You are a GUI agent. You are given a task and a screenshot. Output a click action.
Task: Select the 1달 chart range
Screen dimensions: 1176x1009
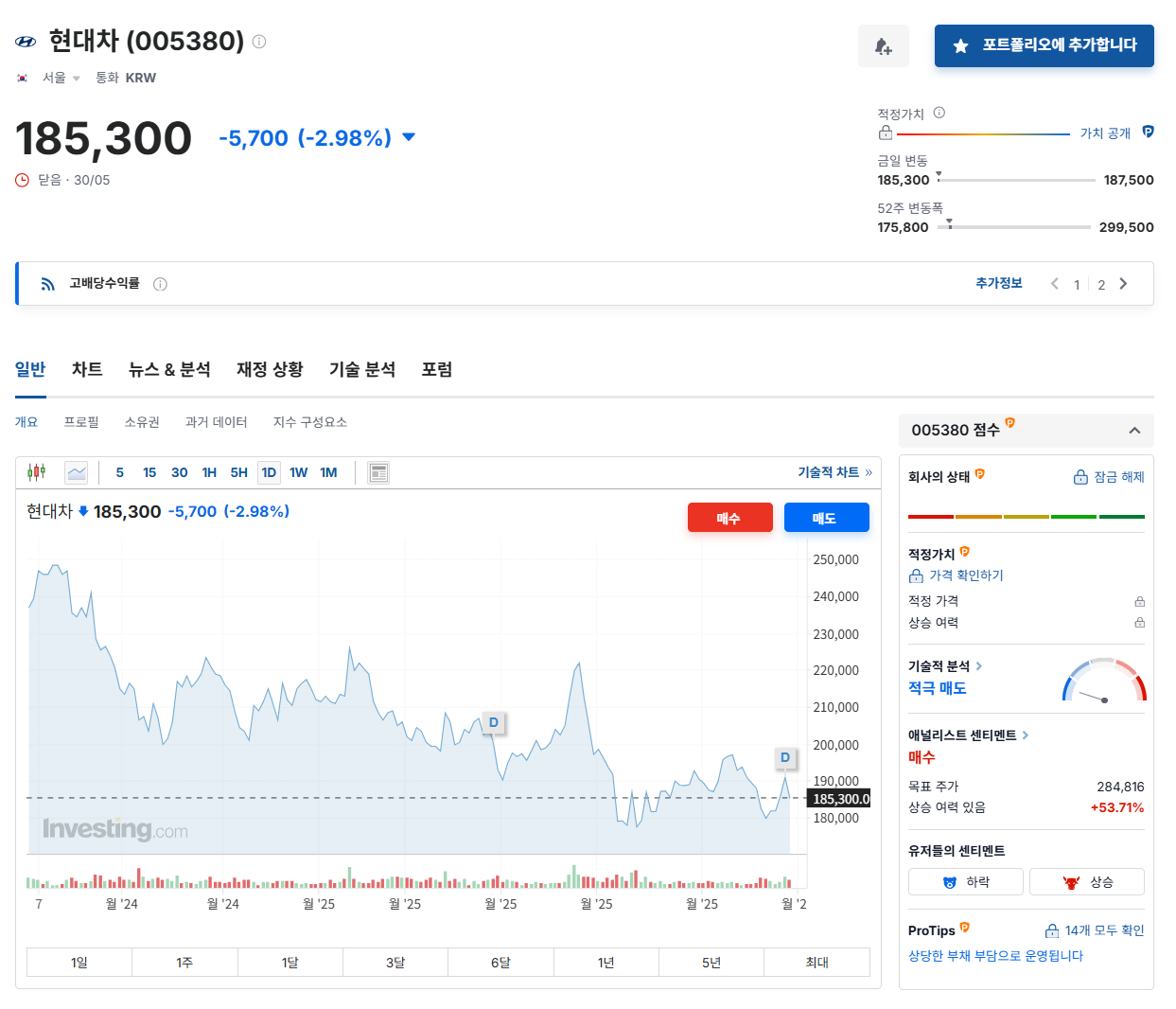[x=290, y=962]
